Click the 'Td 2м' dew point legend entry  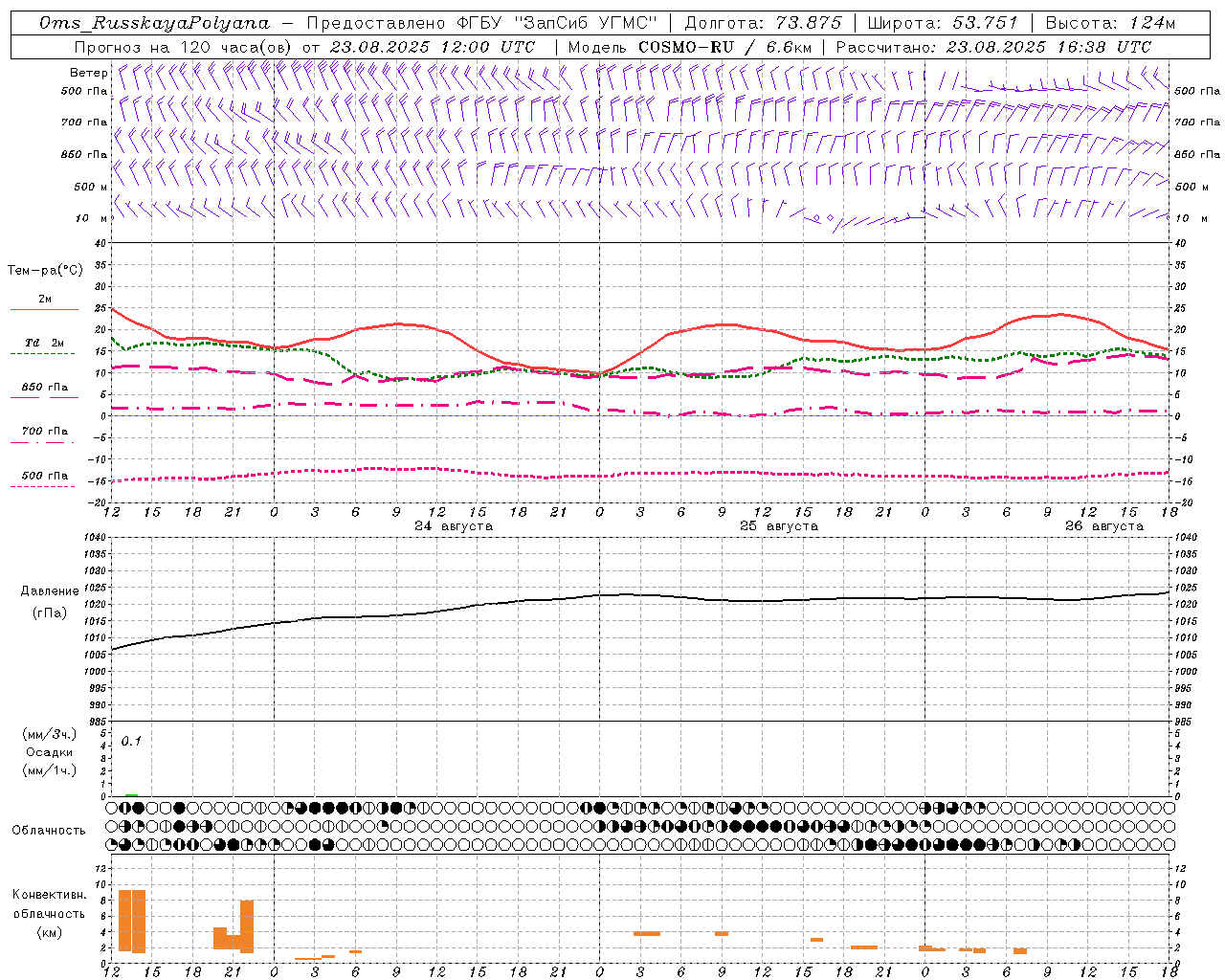(x=45, y=343)
